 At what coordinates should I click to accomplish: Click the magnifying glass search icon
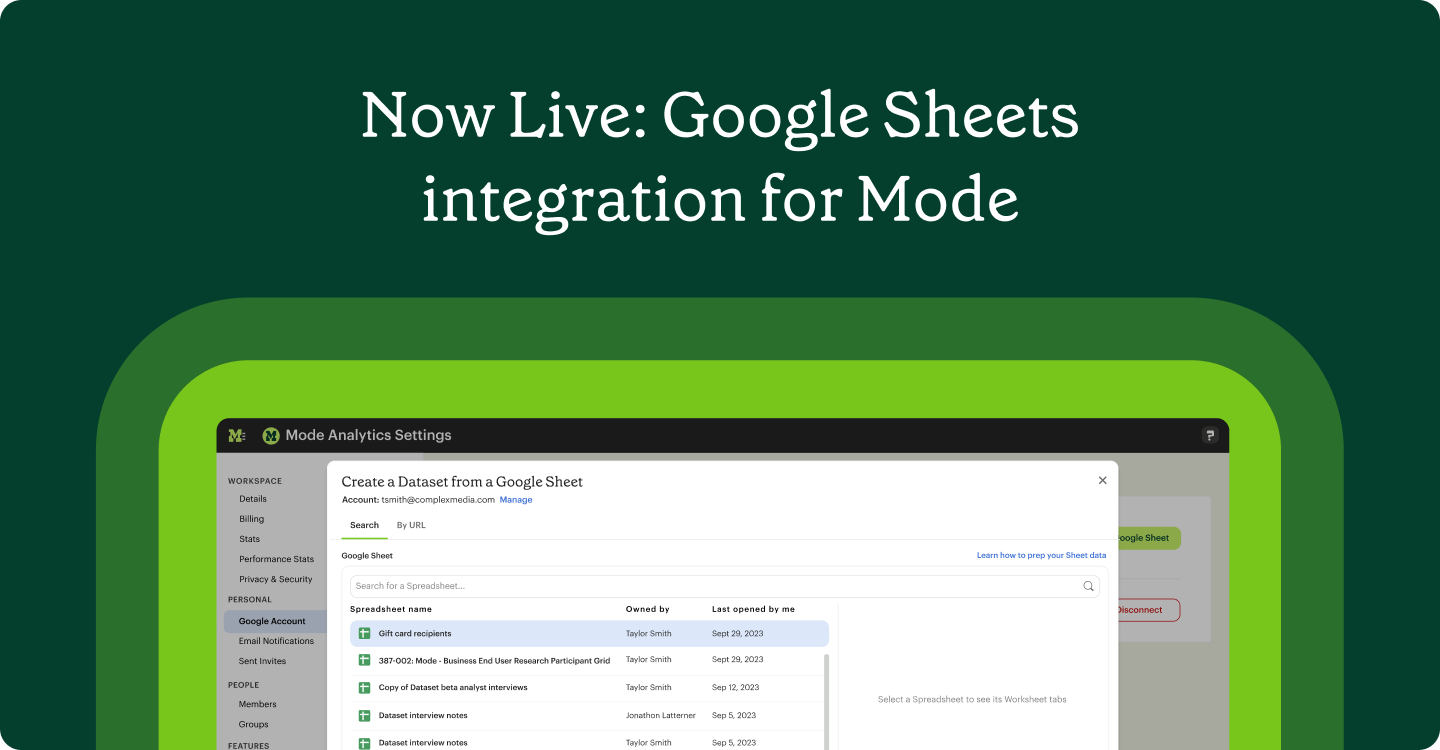[x=1088, y=586]
